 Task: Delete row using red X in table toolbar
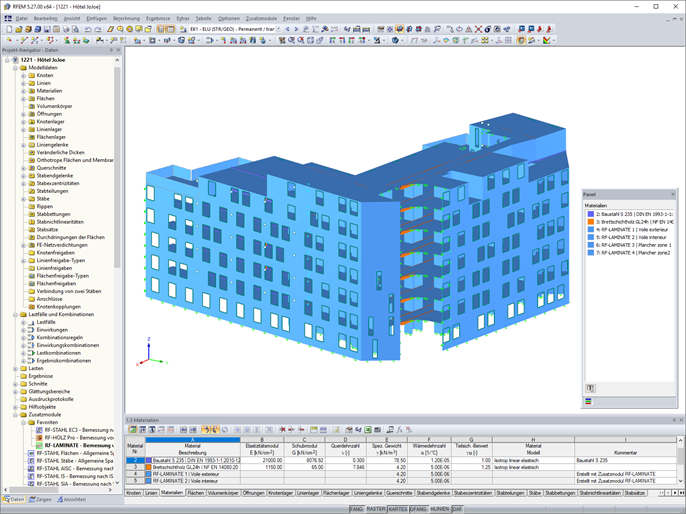pos(282,430)
